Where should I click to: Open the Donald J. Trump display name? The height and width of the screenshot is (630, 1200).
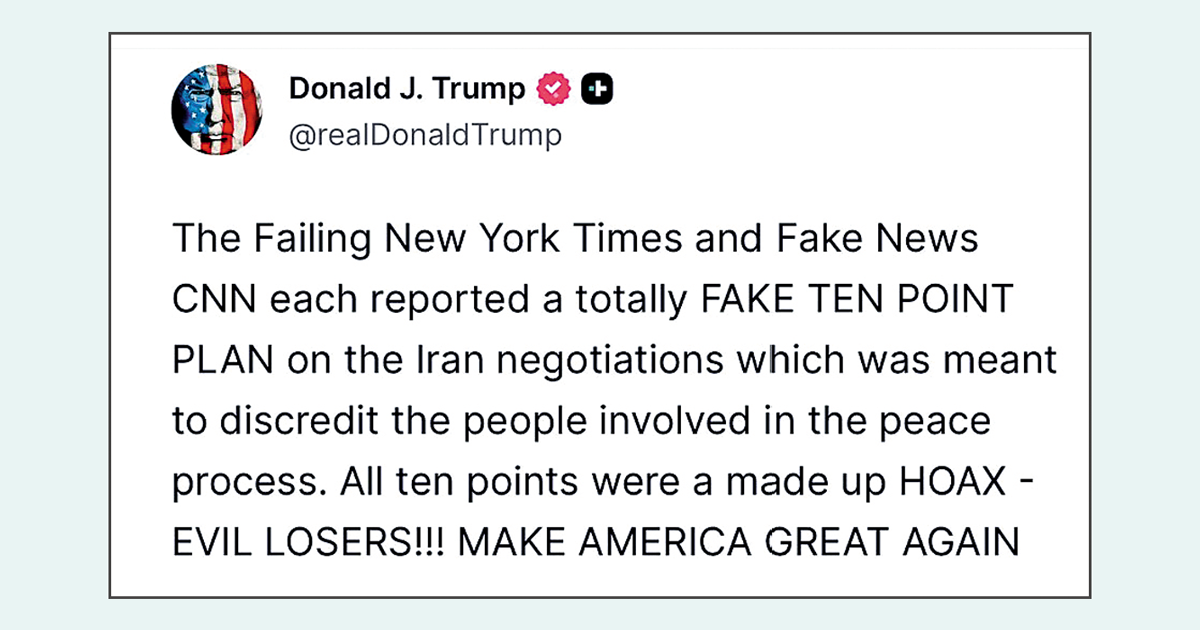(x=406, y=89)
